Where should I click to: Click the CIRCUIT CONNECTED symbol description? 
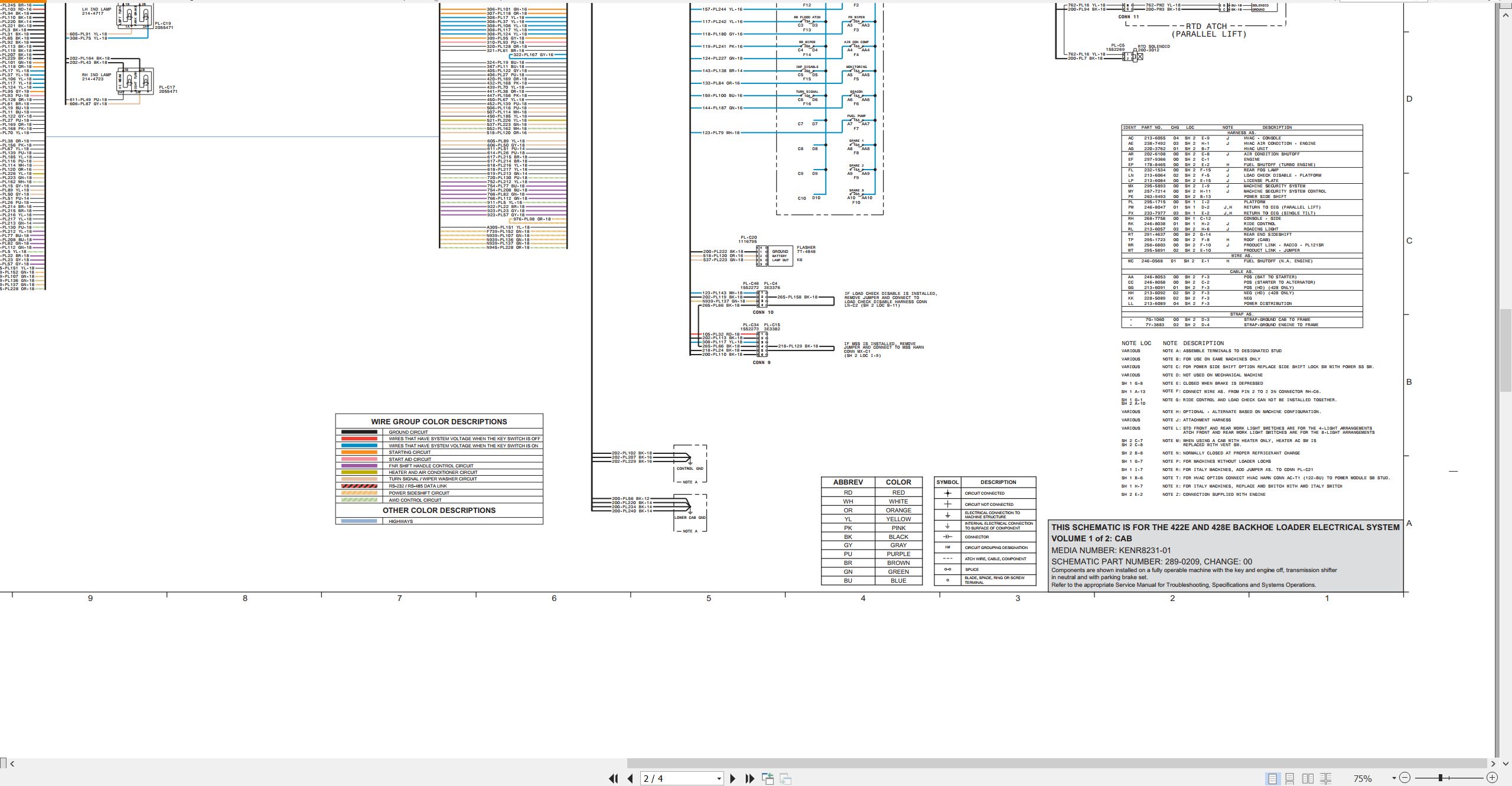[x=985, y=493]
